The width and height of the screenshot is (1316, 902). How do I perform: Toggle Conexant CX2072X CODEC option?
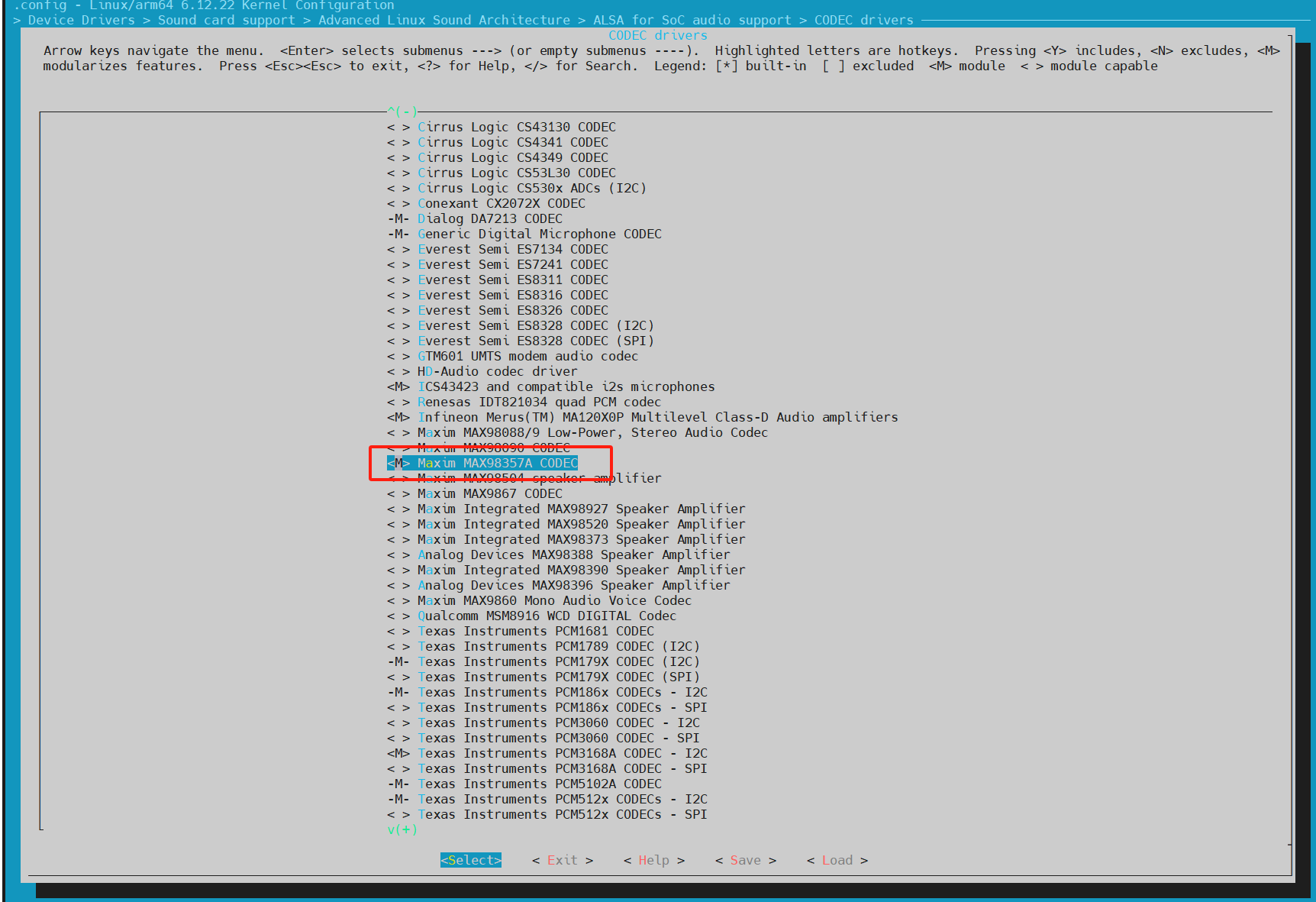click(x=398, y=203)
